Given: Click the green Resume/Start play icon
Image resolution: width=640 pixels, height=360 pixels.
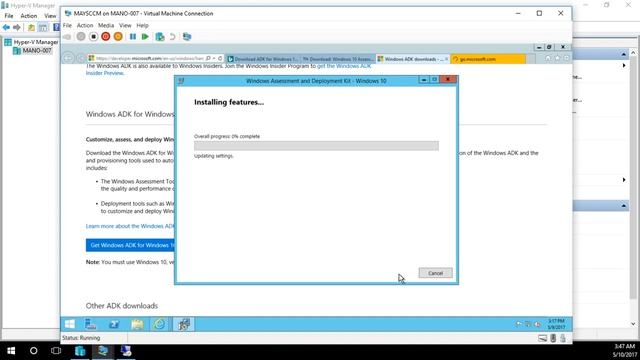Looking at the screenshot, I should coord(145,37).
